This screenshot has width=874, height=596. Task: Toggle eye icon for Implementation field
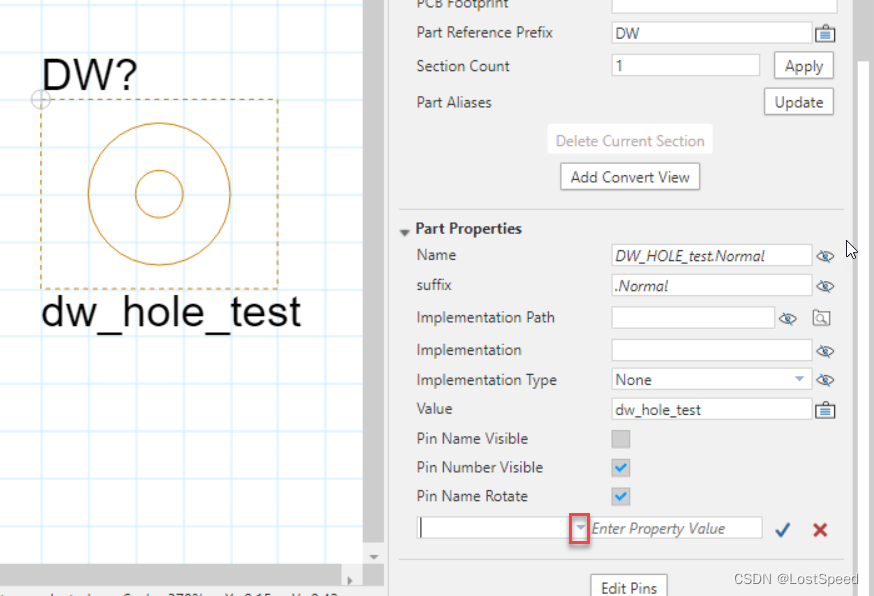coord(825,351)
